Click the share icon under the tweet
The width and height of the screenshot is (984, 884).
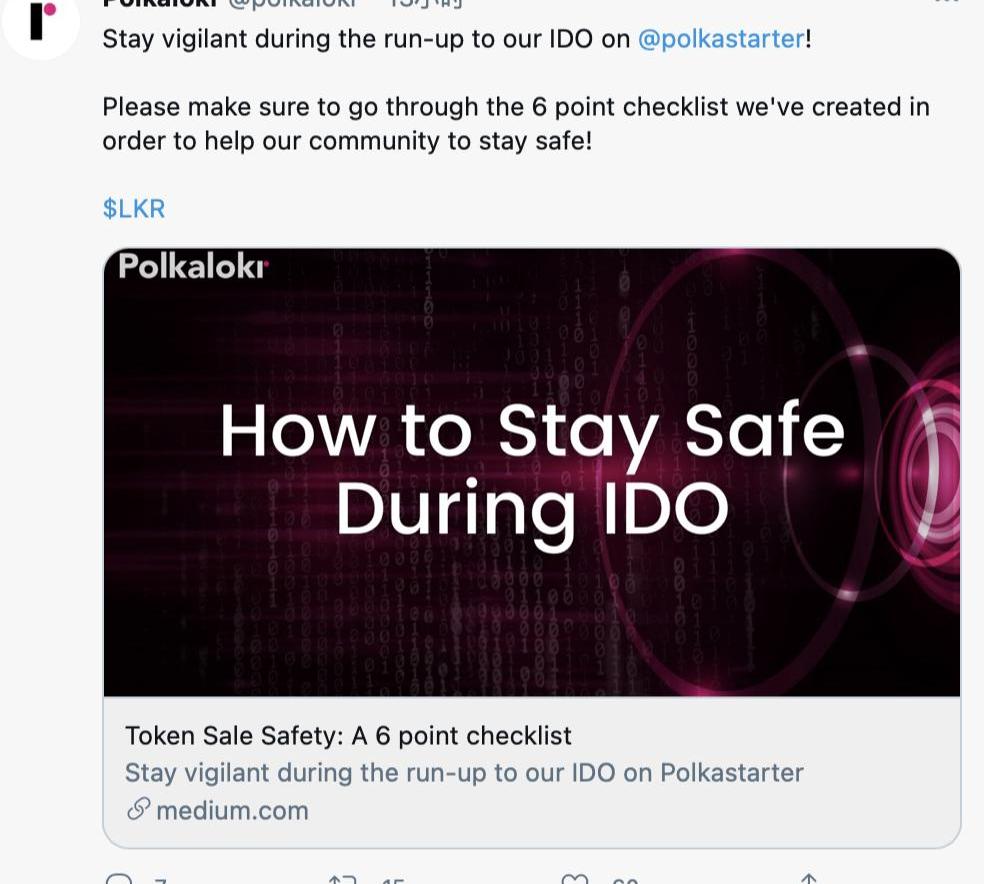point(808,879)
